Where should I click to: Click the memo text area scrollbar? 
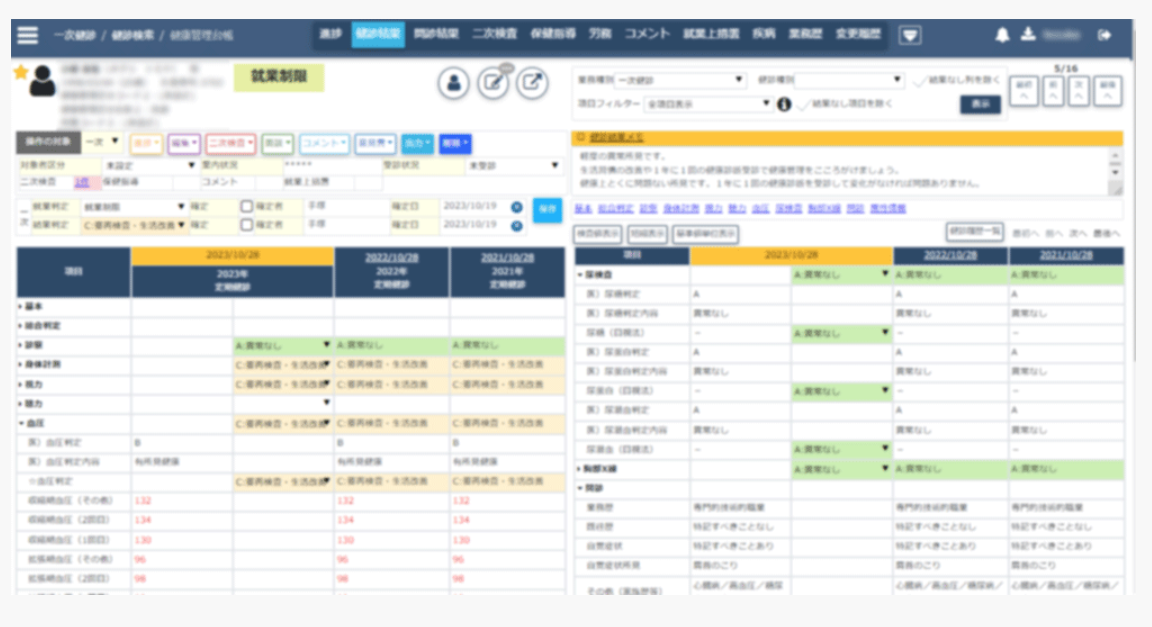tap(1115, 171)
